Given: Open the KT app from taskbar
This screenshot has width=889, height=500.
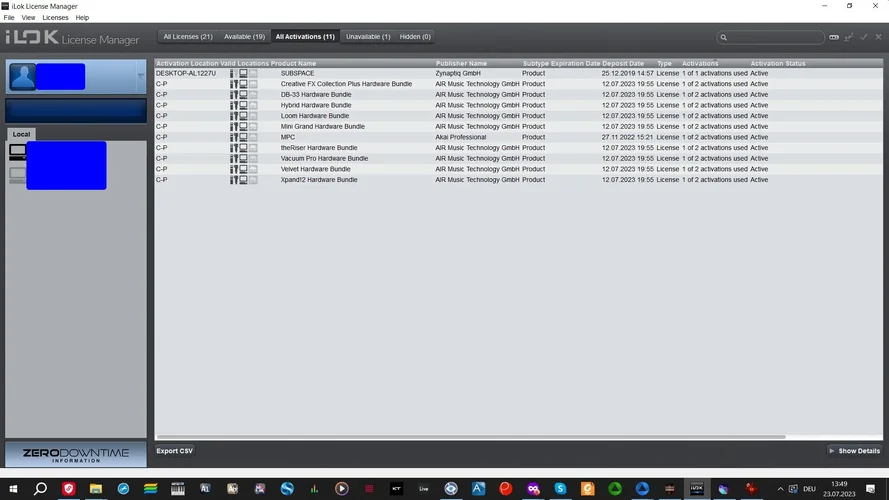Looking at the screenshot, I should point(396,489).
